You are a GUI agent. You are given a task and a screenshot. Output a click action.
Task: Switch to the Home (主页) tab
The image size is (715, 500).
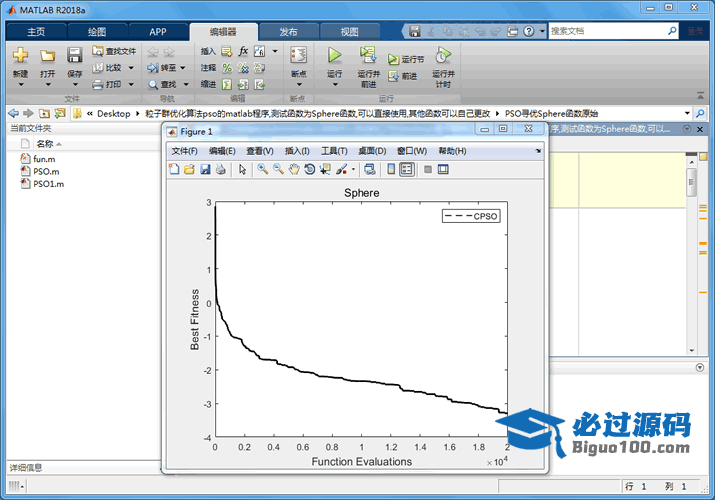36,31
